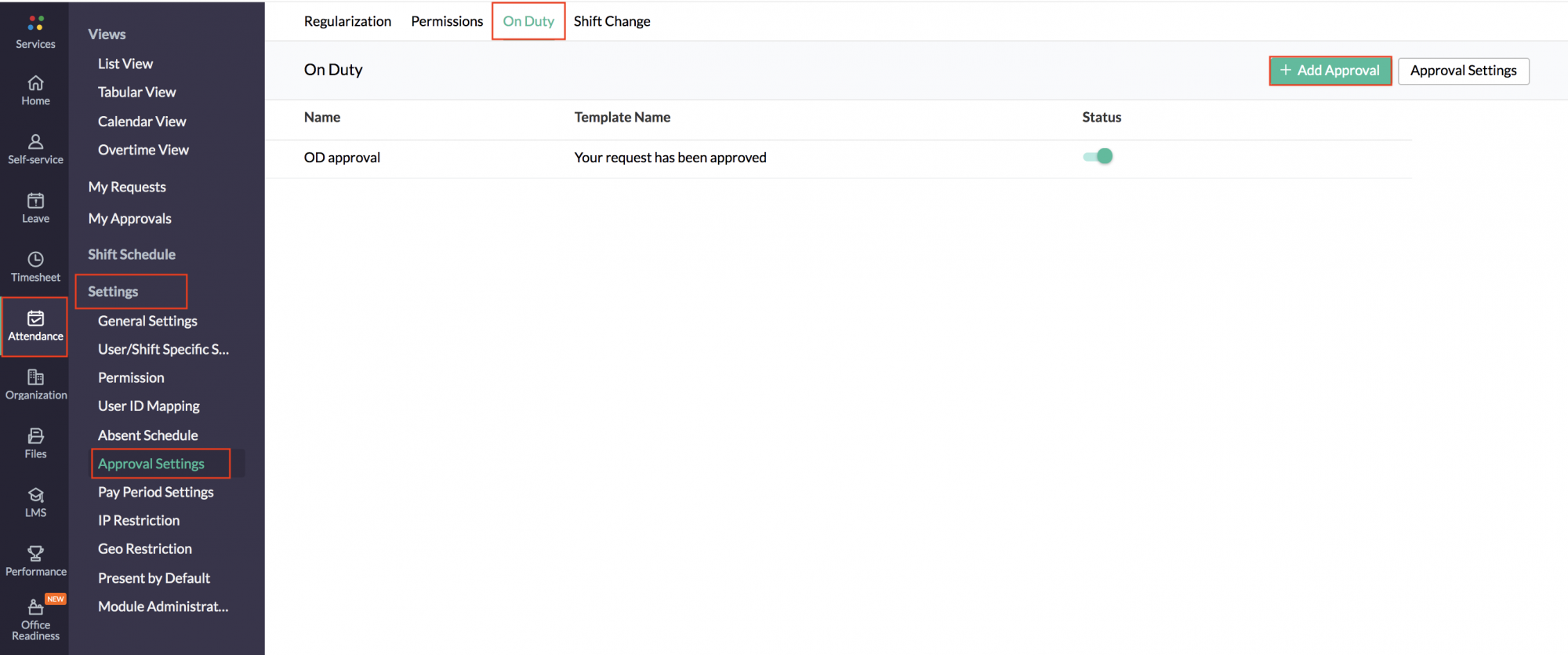Open Tabular View

[x=137, y=92]
